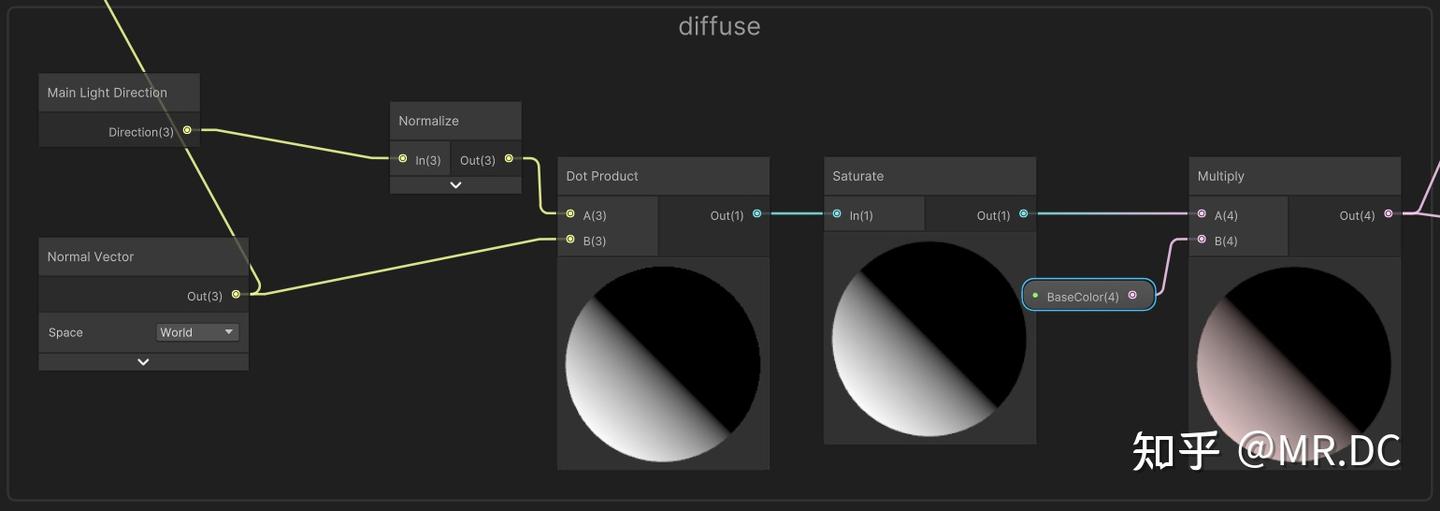Select the Saturate node title
The height and width of the screenshot is (511, 1440).
858,175
